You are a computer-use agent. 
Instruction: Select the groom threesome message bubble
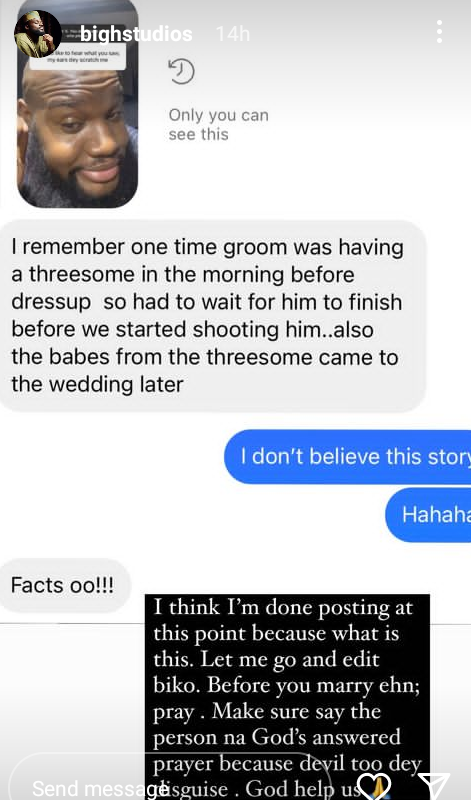pos(213,316)
